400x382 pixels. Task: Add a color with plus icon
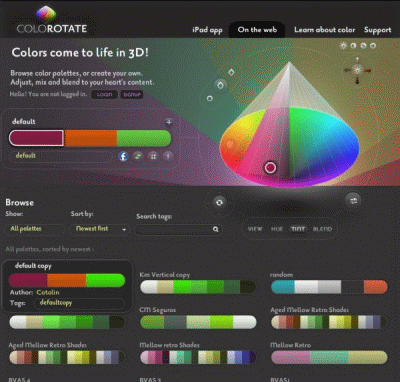[x=169, y=122]
